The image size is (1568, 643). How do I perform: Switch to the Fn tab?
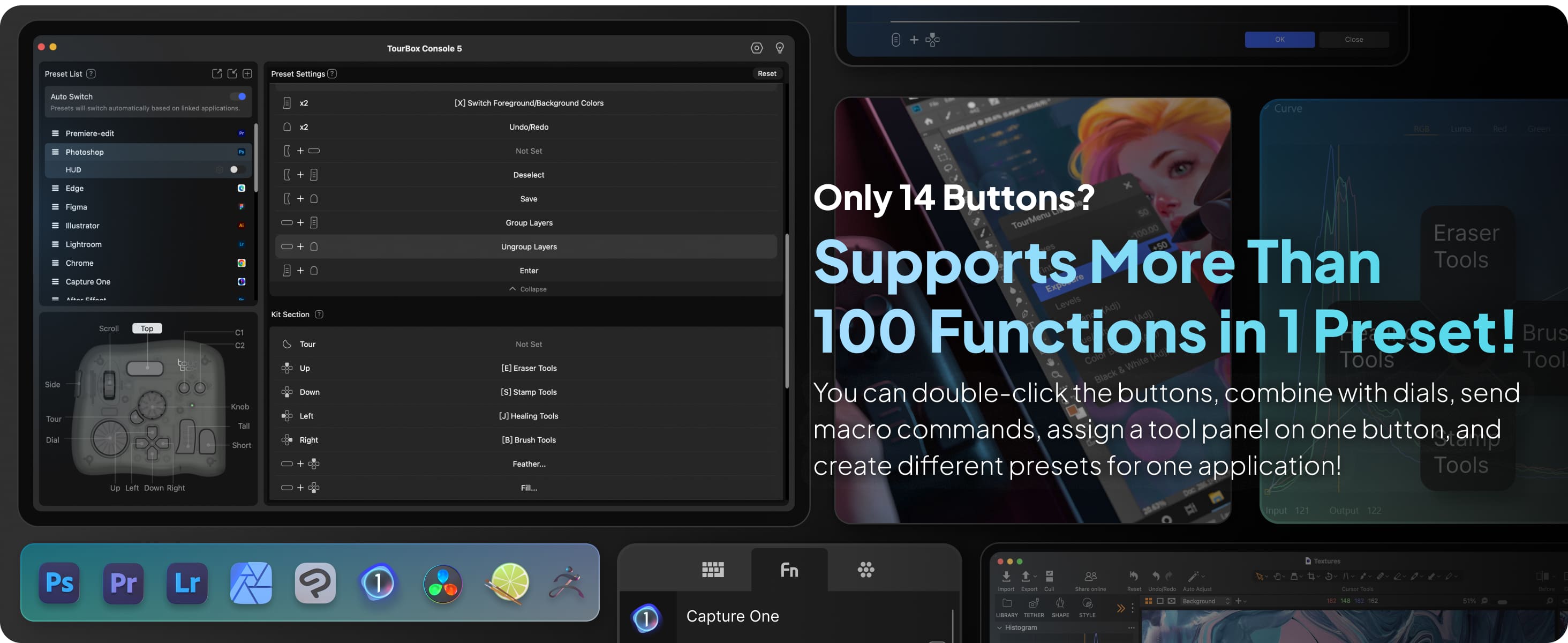point(789,570)
